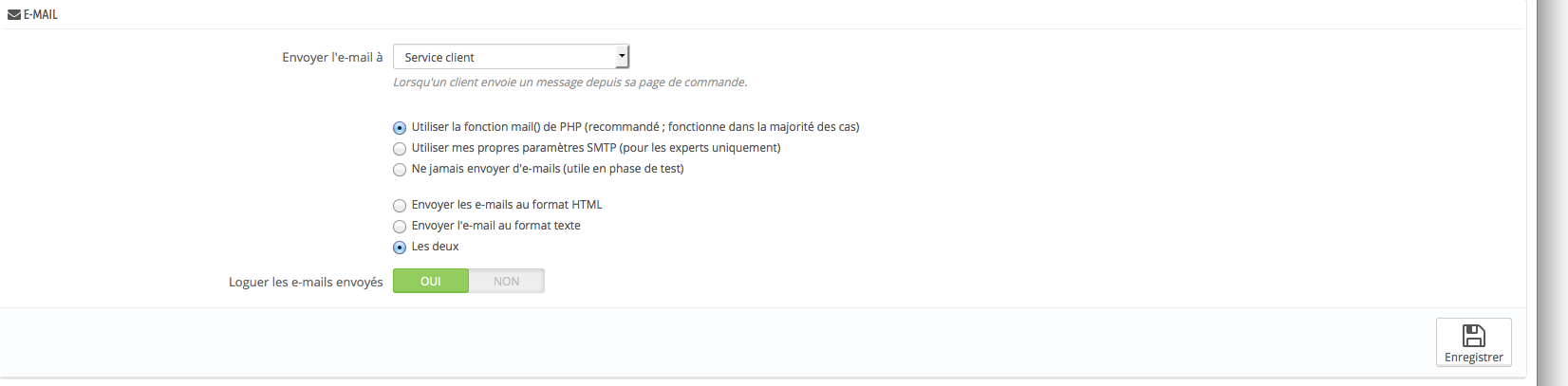
Task: Select the never send e-mails radio button
Action: [400, 170]
